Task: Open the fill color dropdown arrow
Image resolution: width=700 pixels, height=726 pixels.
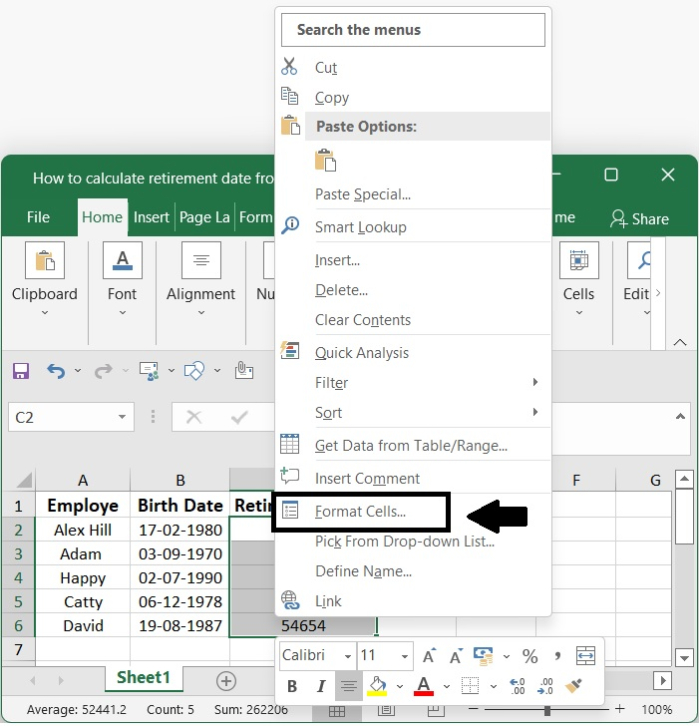Action: [400, 686]
